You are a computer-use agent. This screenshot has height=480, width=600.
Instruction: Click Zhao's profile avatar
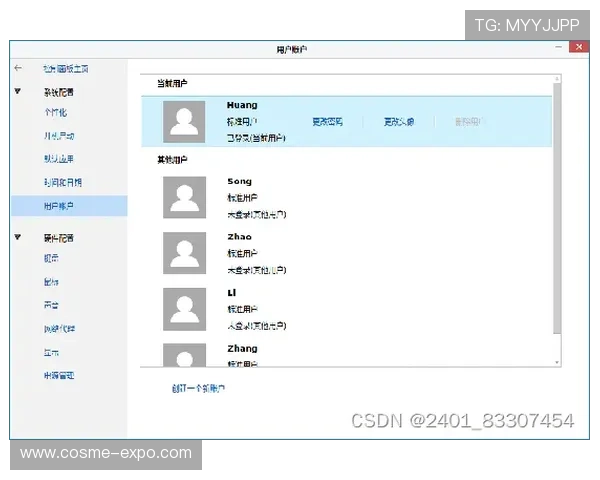[x=184, y=252]
